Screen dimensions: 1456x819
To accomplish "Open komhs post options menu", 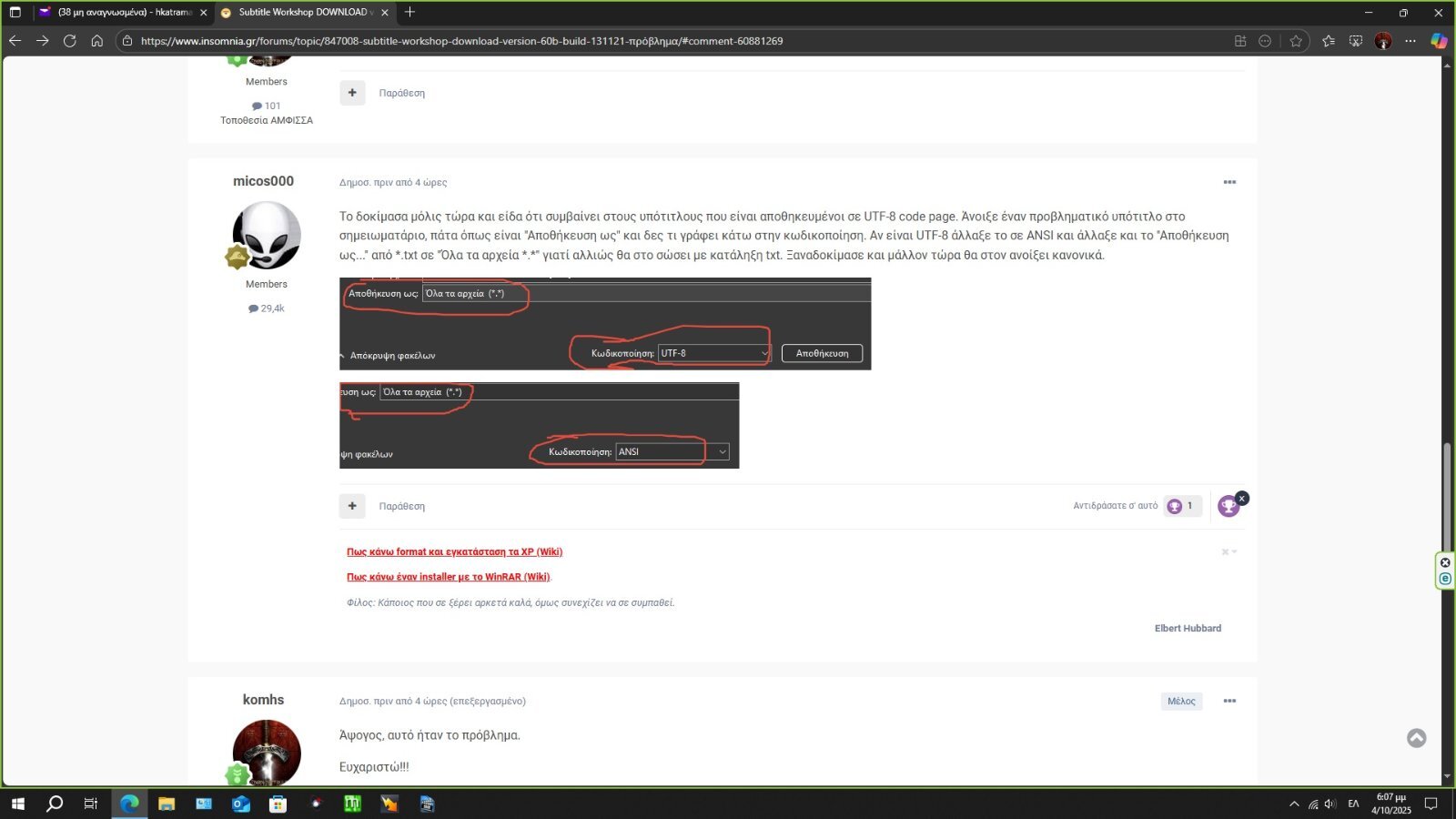I will pos(1229,701).
